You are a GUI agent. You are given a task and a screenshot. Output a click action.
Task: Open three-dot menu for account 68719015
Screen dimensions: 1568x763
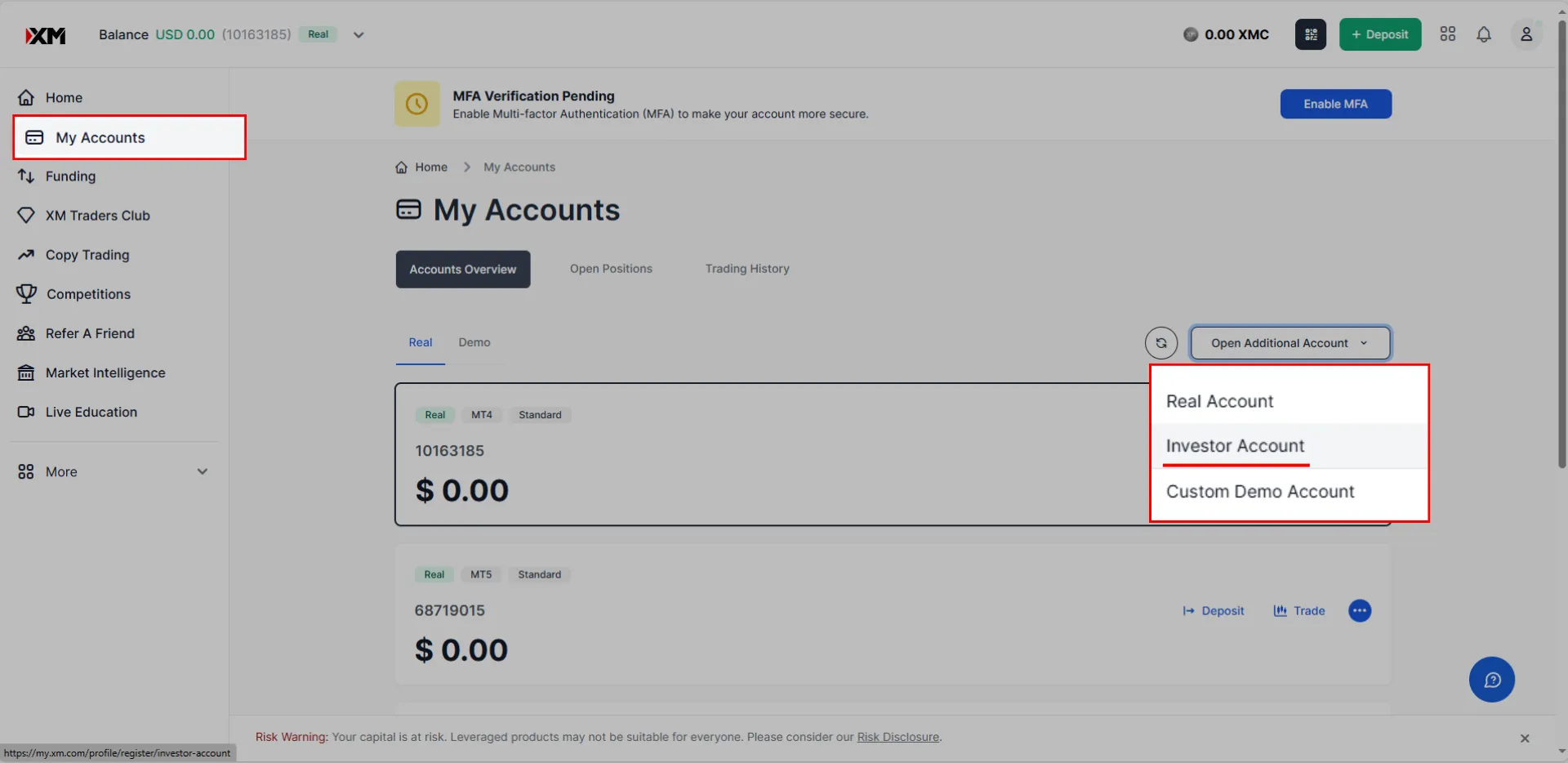1359,610
